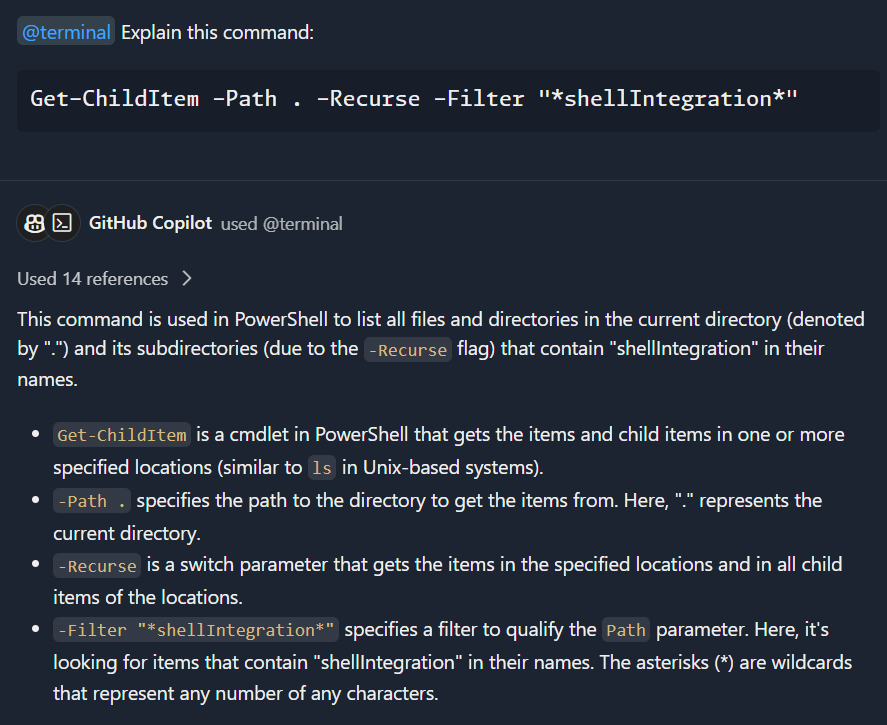
Task: Click the first bullet explaining Get-ChildItem
Action: [x=448, y=450]
